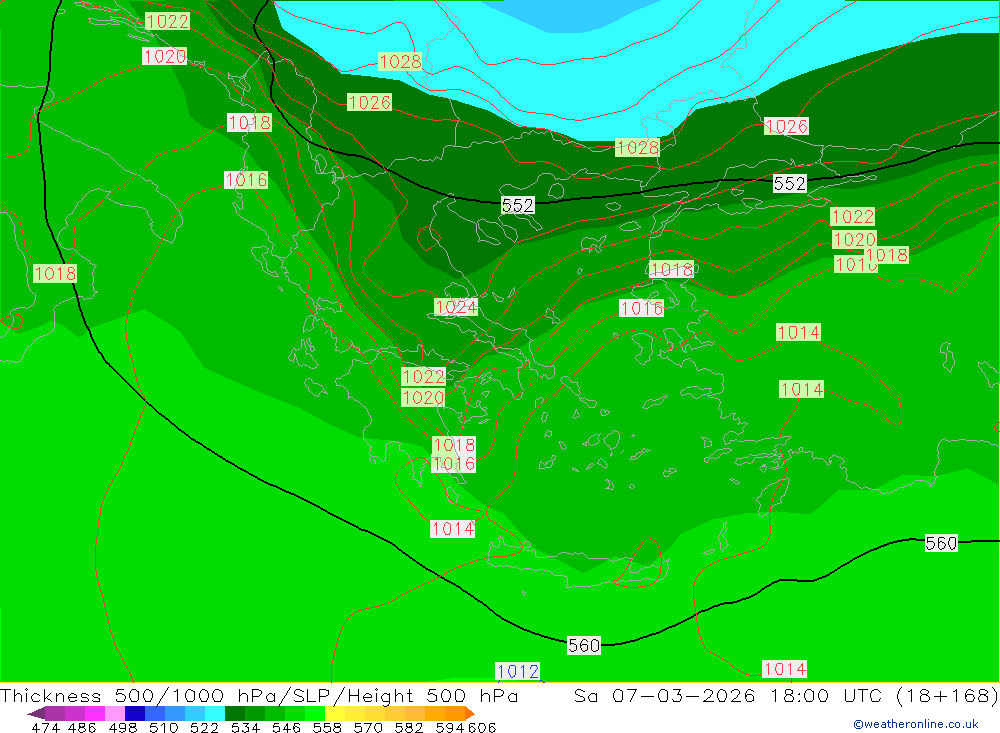1000x733 pixels.
Task: Click the 594 legend value
Action: click(x=449, y=727)
